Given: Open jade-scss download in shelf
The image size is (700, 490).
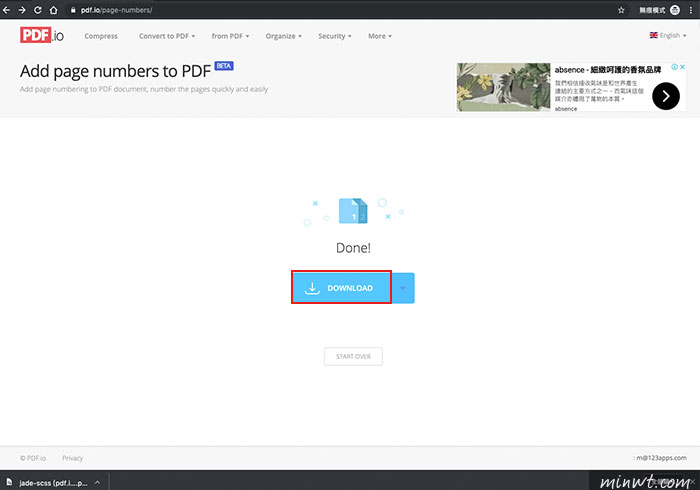Looking at the screenshot, I should pos(53,483).
